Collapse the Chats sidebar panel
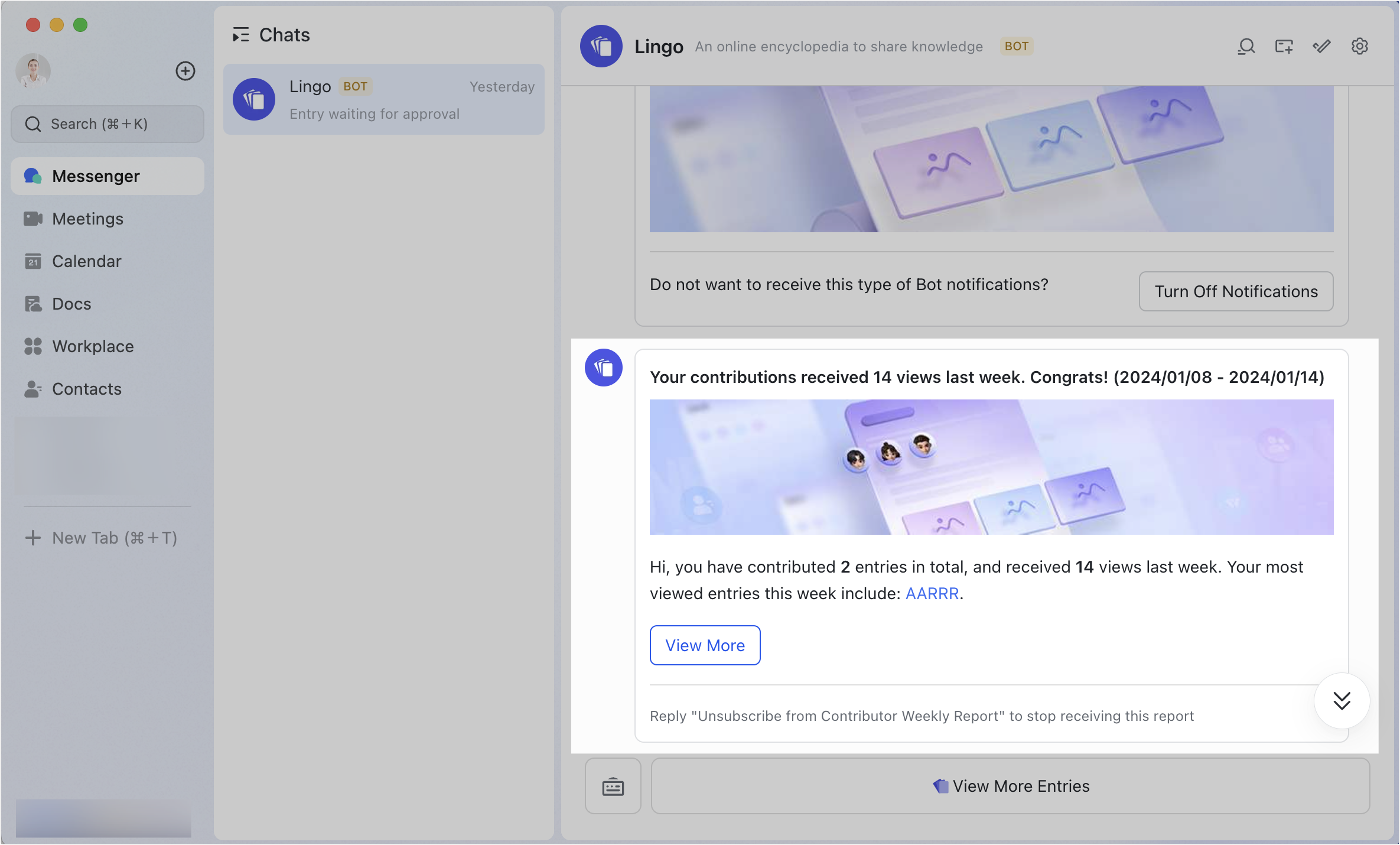The width and height of the screenshot is (1400, 845). [240, 35]
